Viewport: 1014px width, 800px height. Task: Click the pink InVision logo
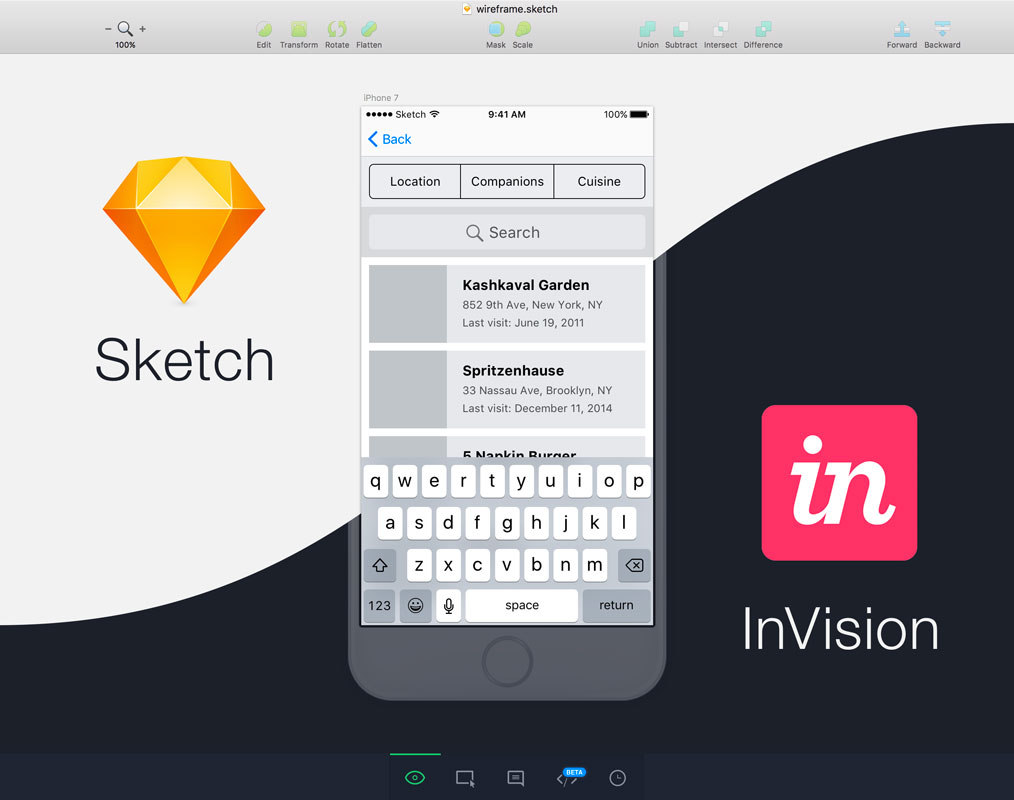(x=839, y=482)
